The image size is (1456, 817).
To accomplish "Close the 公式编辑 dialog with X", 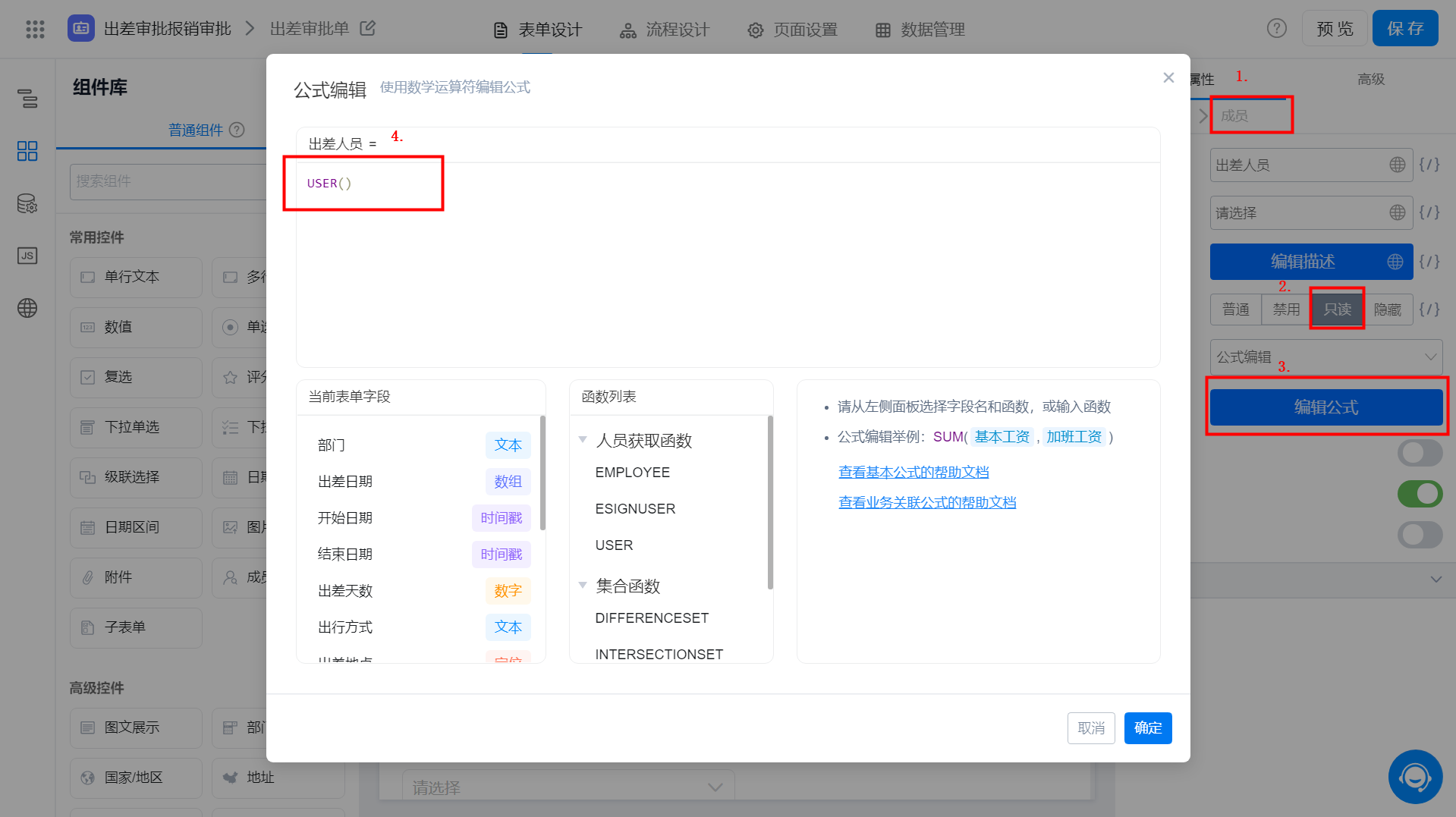I will [x=1168, y=77].
